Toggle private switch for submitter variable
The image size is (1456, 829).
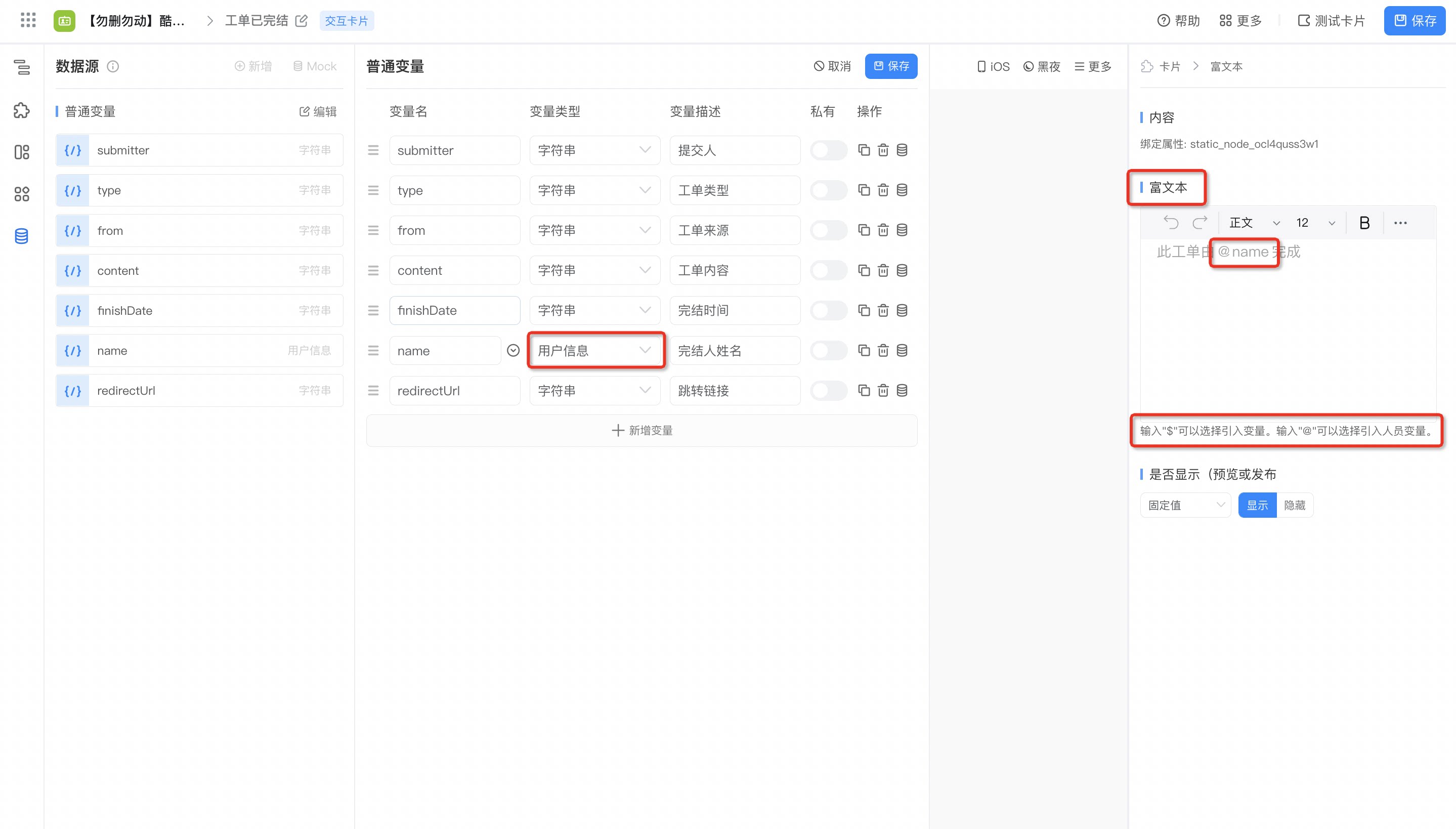tap(829, 150)
